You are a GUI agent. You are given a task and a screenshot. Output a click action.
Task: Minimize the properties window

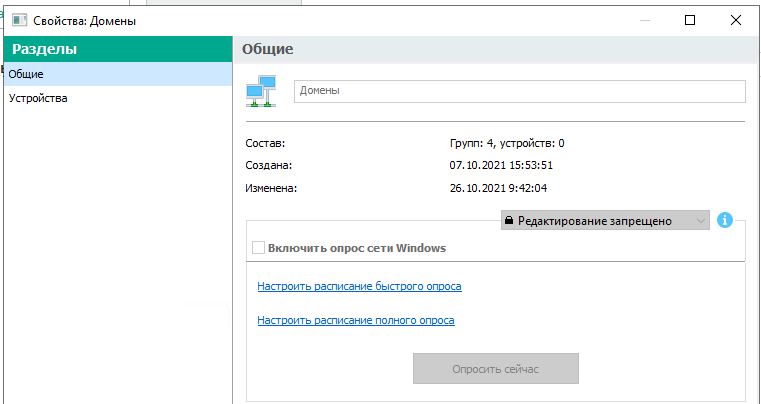tap(645, 20)
